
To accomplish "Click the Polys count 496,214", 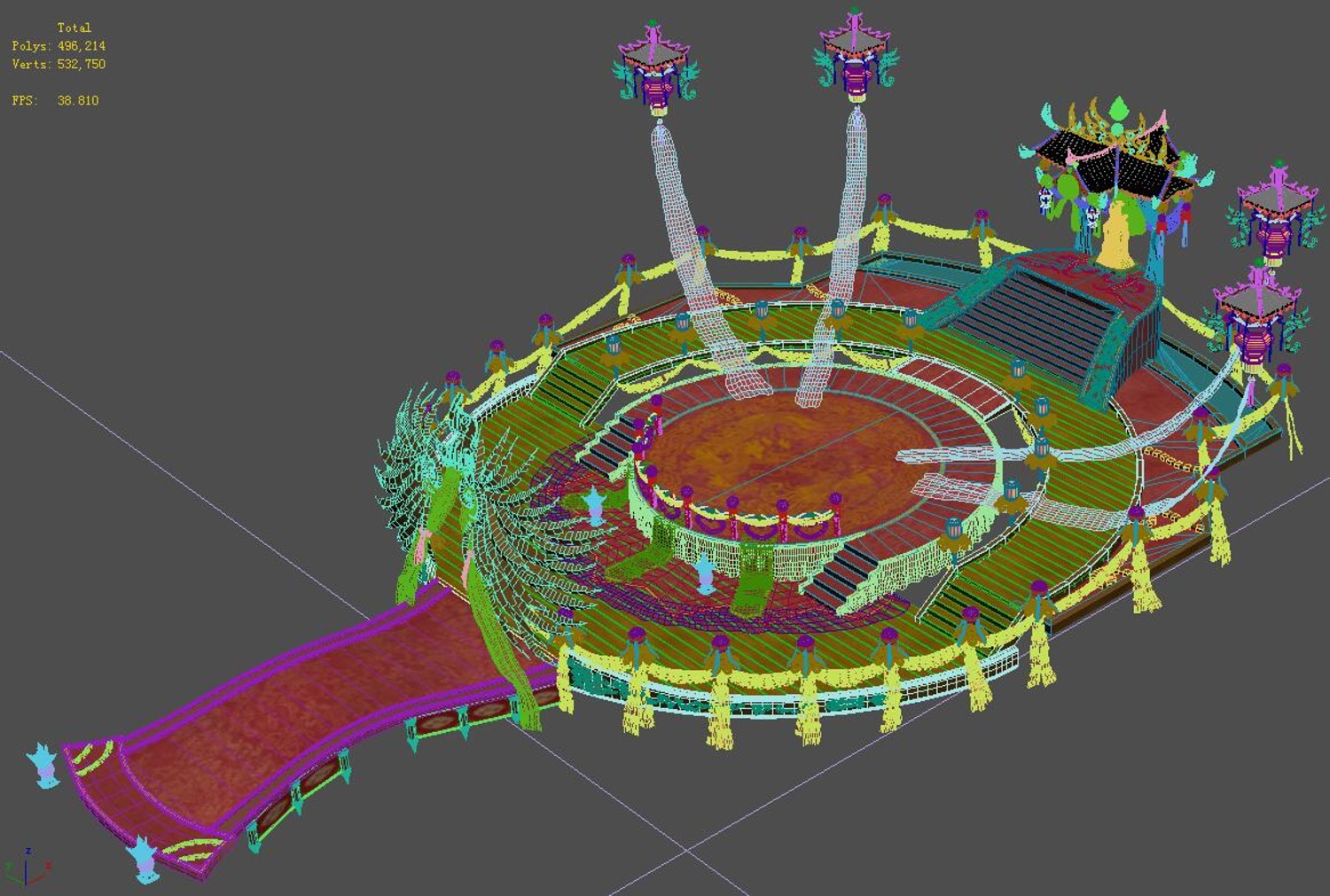I will (x=82, y=46).
